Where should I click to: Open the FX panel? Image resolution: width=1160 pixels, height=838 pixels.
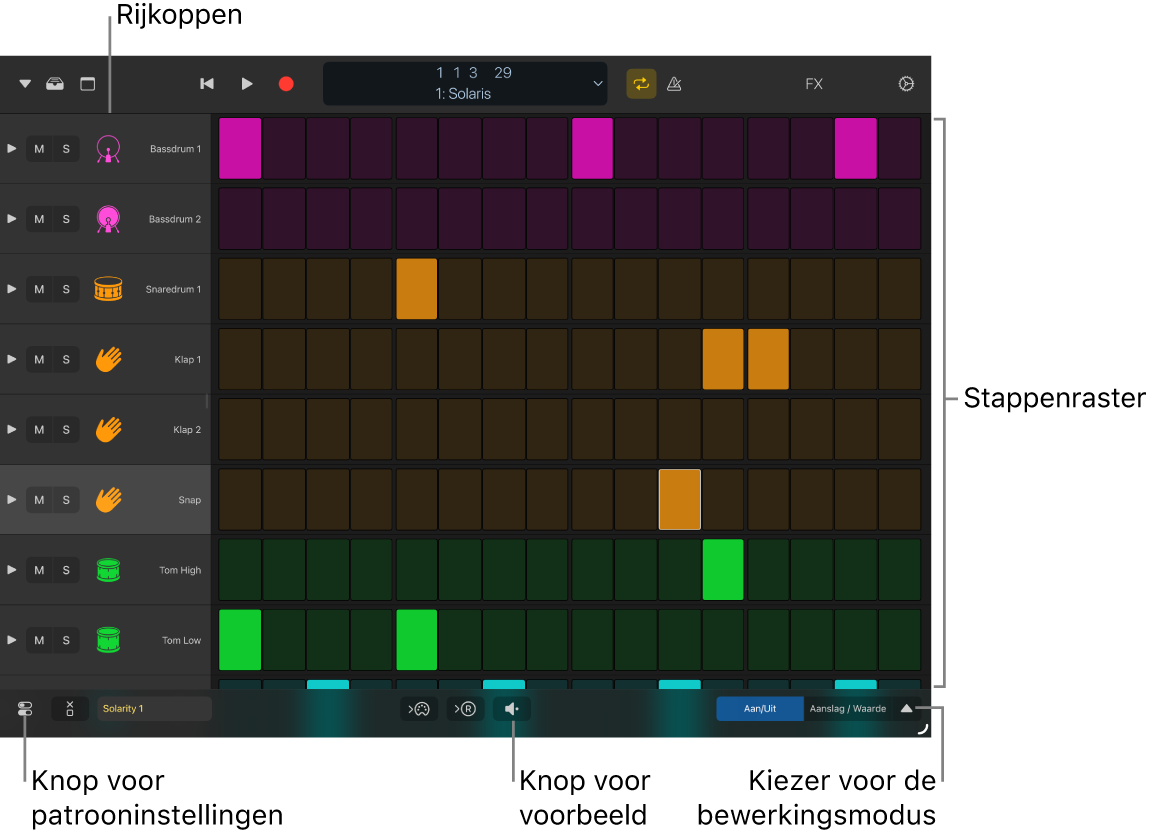click(x=814, y=84)
